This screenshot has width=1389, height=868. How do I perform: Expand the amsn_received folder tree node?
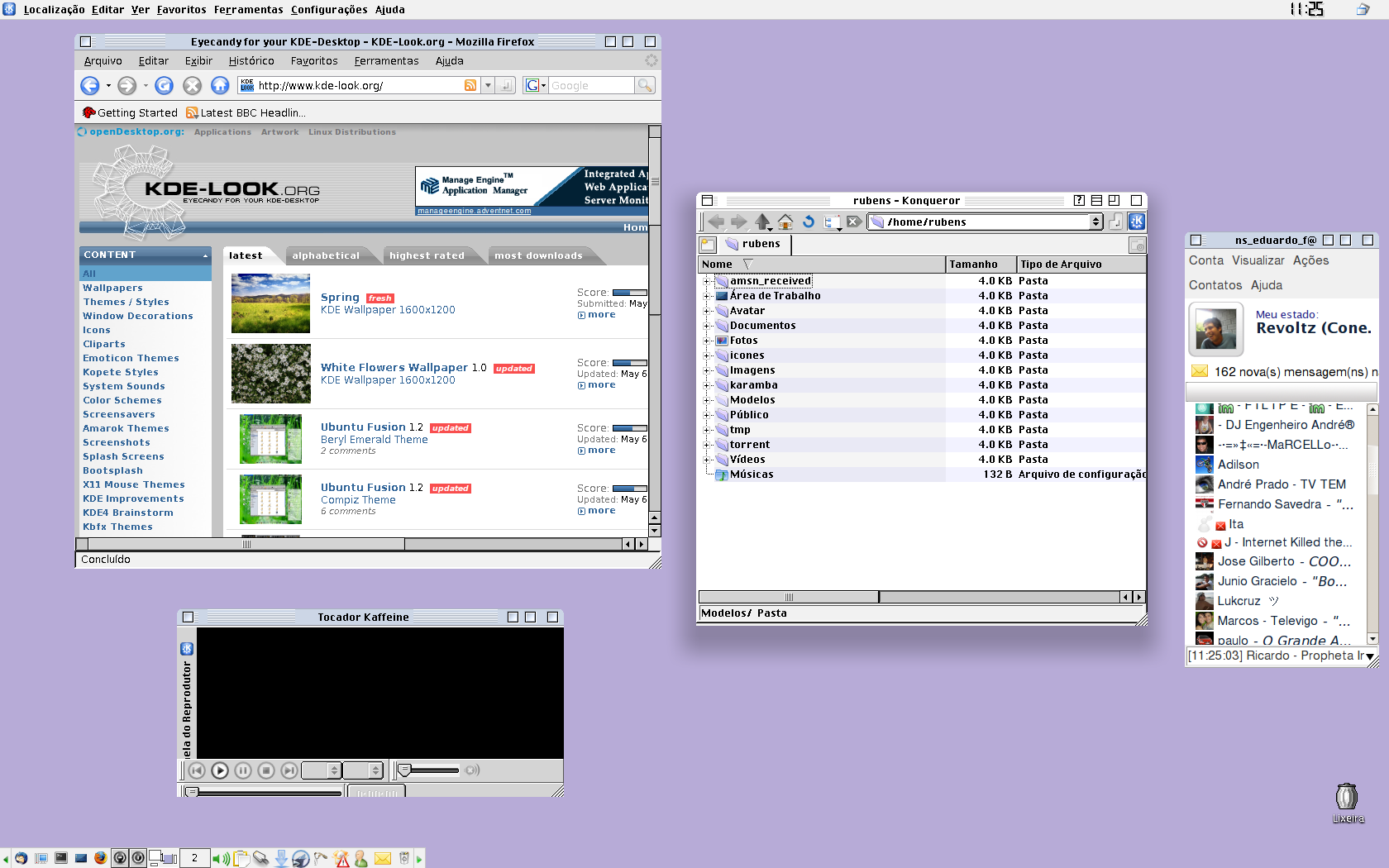[x=706, y=281]
